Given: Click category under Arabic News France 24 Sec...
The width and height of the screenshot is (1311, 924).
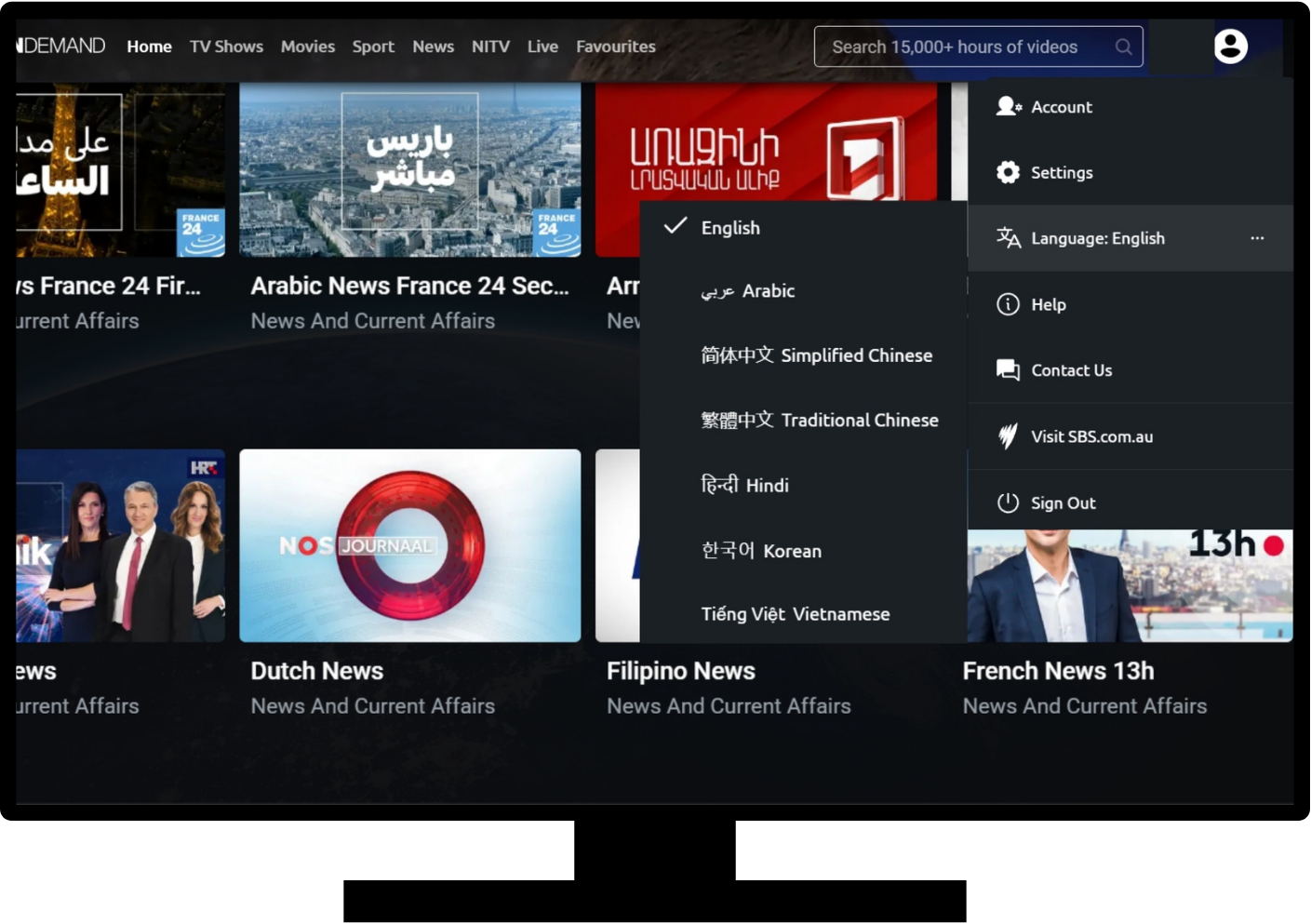Looking at the screenshot, I should click(x=373, y=321).
